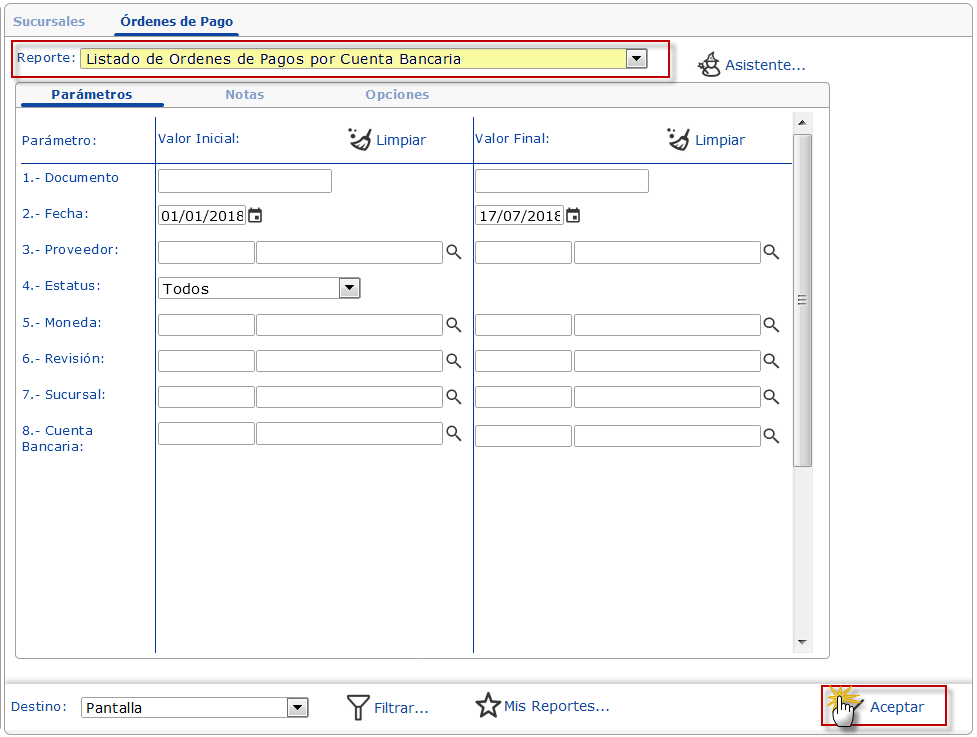Switch to the Opciones tab

pyautogui.click(x=397, y=95)
